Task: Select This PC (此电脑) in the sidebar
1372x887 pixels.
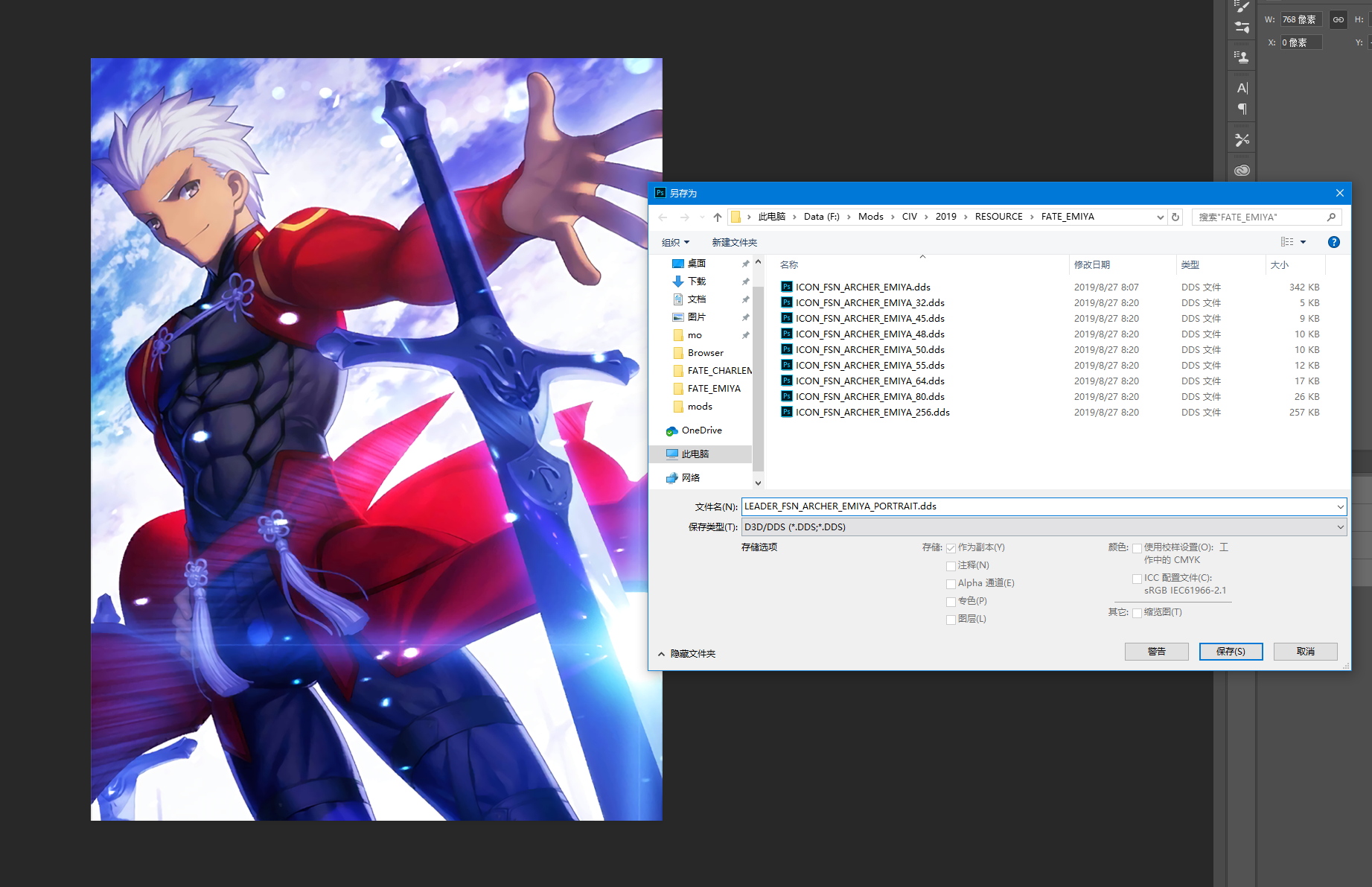Action: [x=701, y=454]
